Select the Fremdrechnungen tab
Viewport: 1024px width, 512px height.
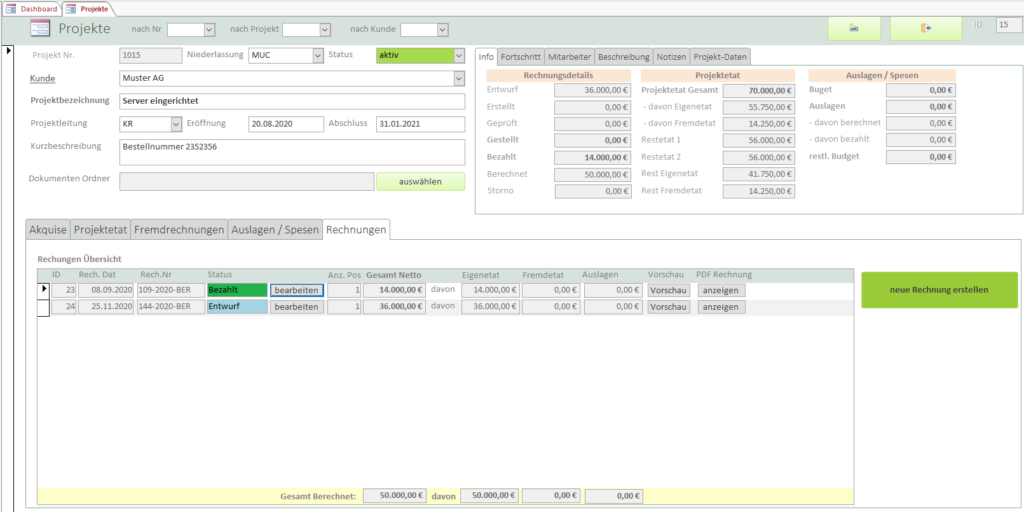click(179, 230)
